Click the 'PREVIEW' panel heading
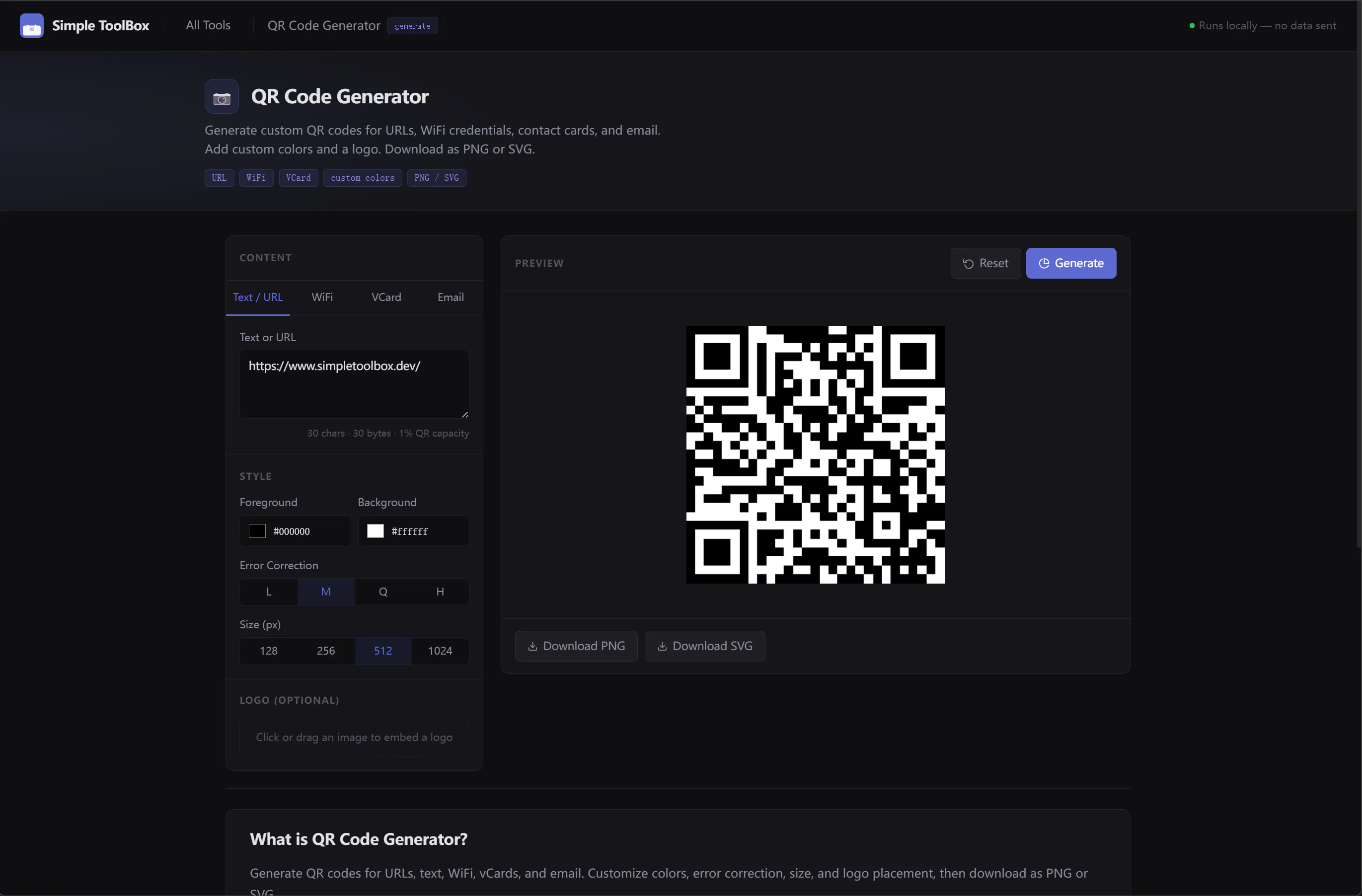 pos(539,263)
